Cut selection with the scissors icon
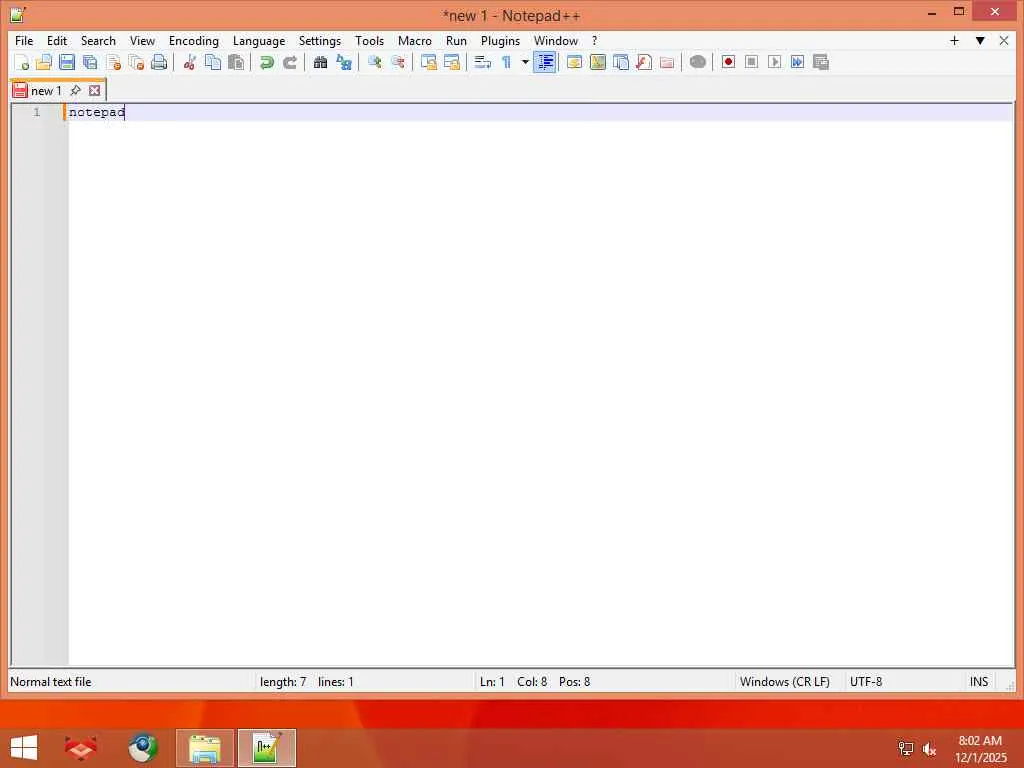This screenshot has height=768, width=1024. [x=189, y=62]
